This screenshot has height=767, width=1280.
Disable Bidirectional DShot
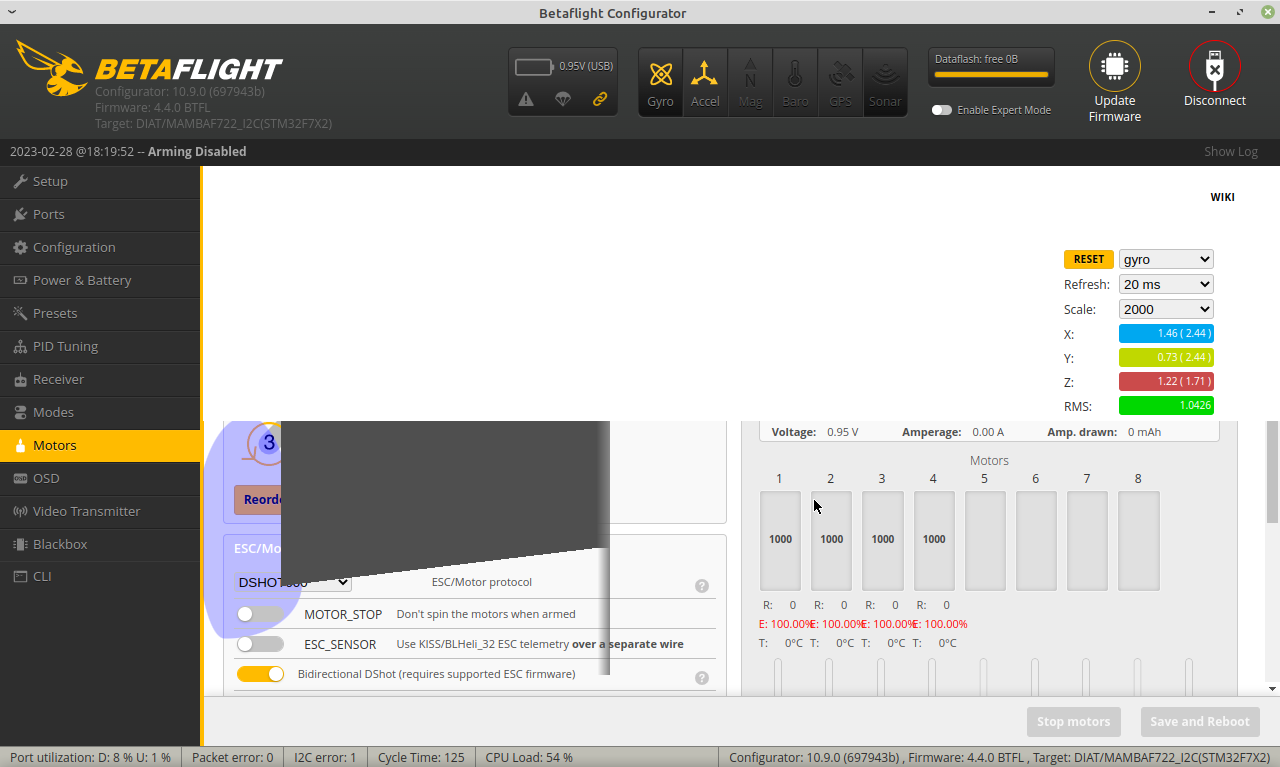[260, 674]
